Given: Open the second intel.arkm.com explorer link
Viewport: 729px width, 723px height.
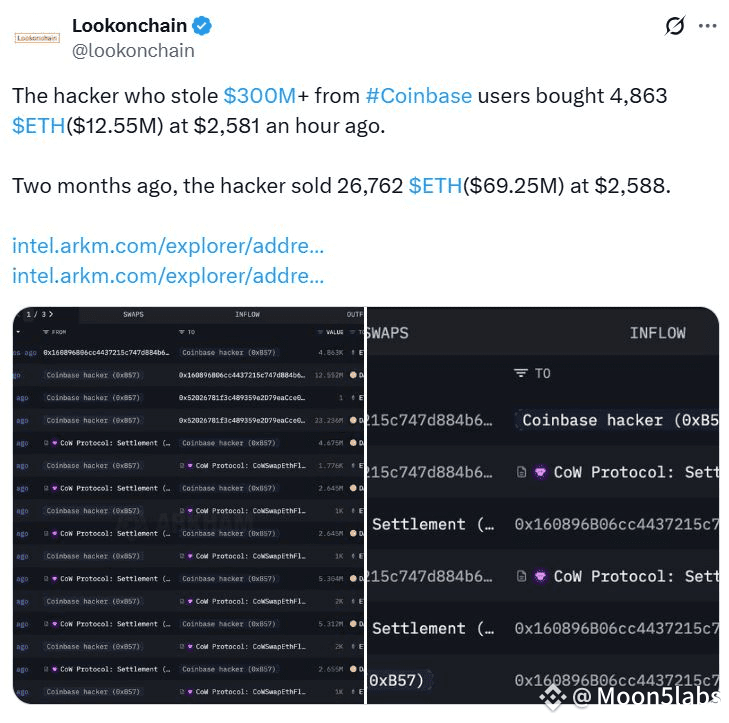Looking at the screenshot, I should 168,276.
